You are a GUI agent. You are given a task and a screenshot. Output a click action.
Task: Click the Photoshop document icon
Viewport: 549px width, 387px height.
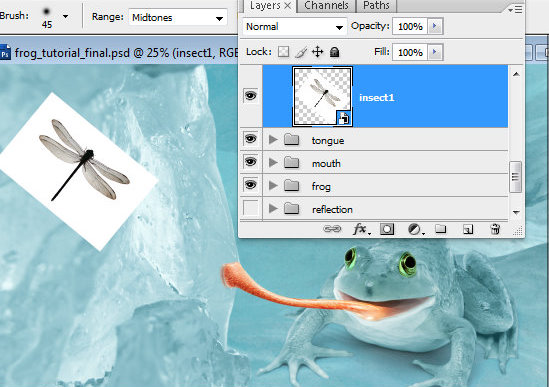coord(5,53)
